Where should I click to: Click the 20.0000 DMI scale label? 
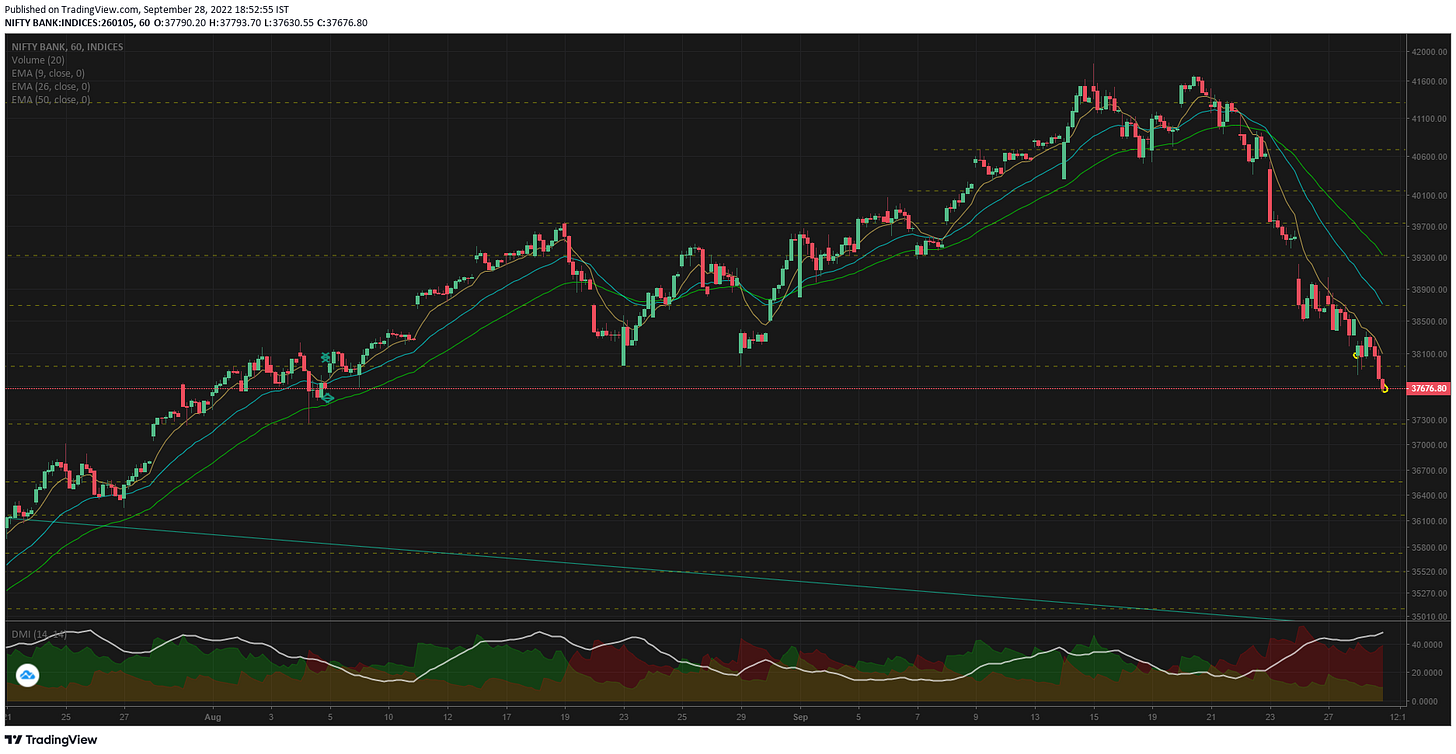click(x=1428, y=672)
